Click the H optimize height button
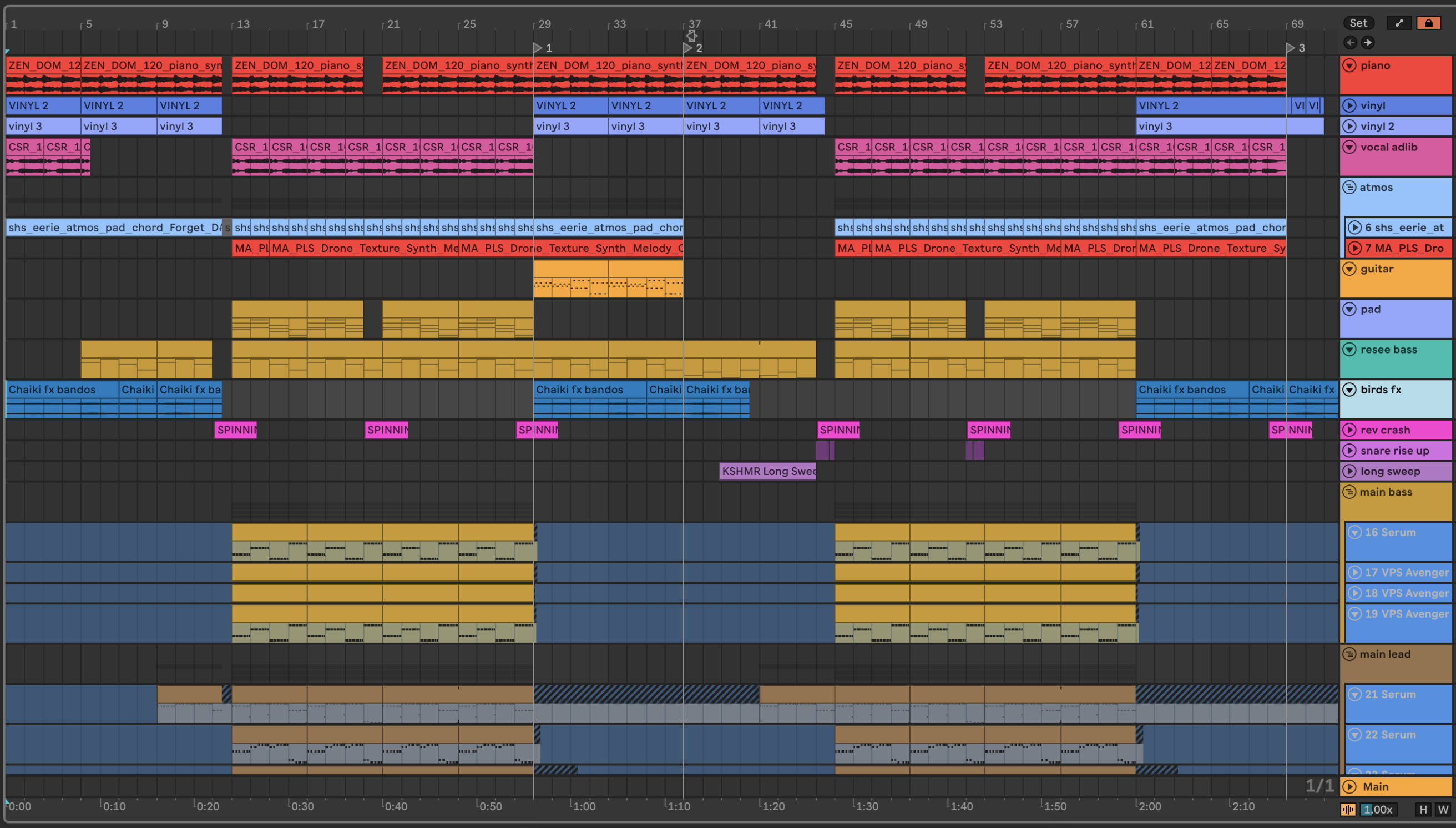Viewport: 1456px width, 828px height. [1423, 809]
